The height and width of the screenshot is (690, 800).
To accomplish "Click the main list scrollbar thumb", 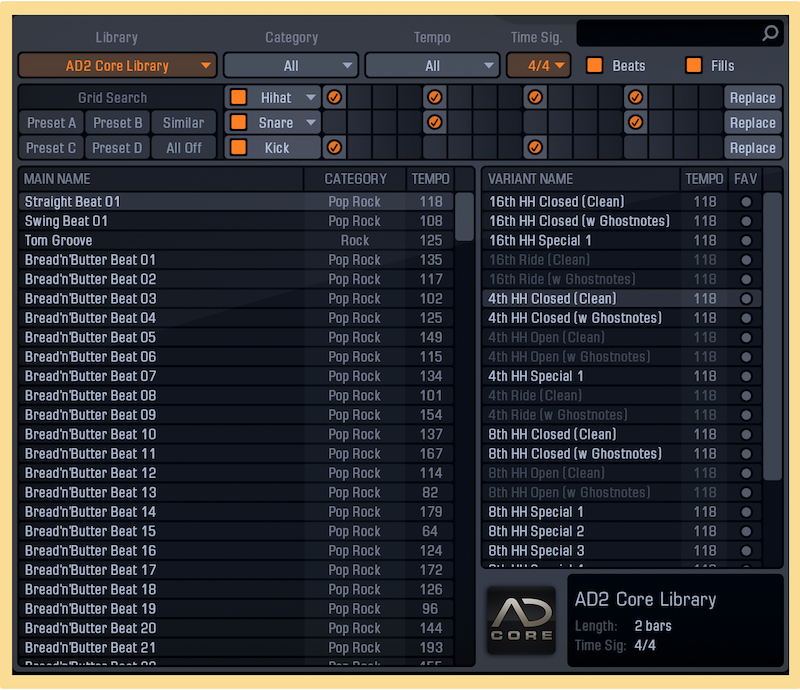I will pyautogui.click(x=464, y=216).
